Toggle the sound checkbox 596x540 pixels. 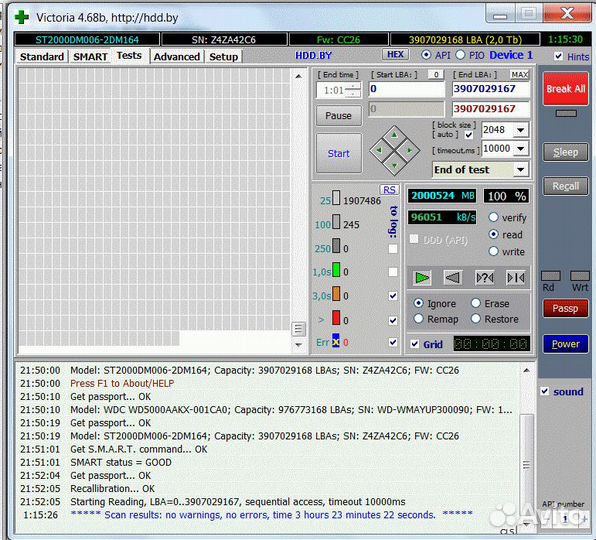[545, 391]
